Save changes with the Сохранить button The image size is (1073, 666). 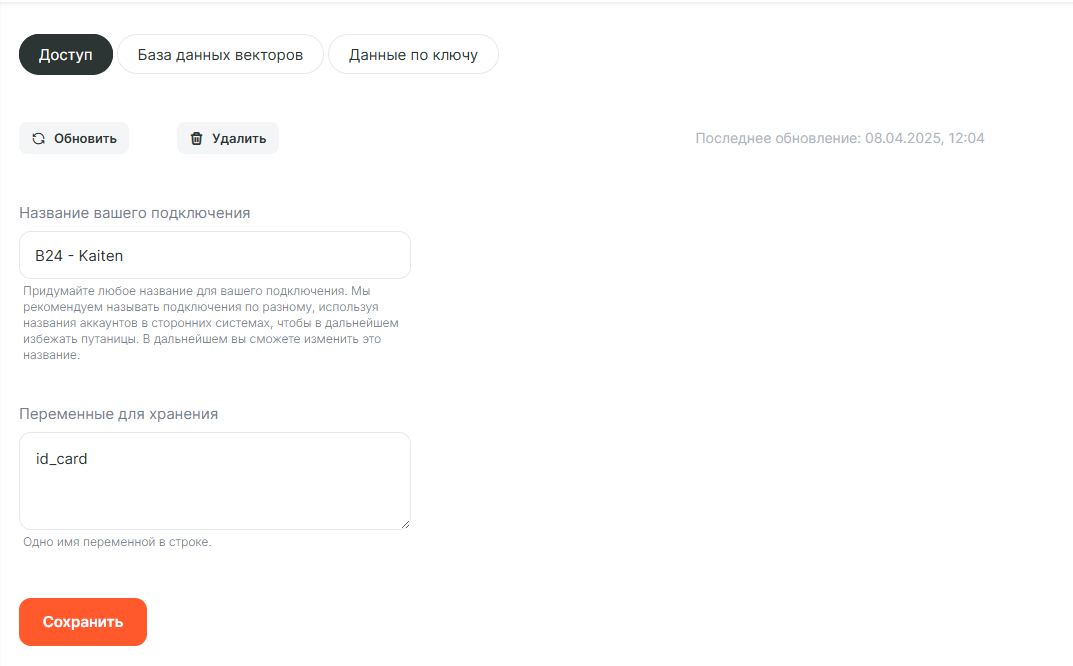tap(83, 622)
